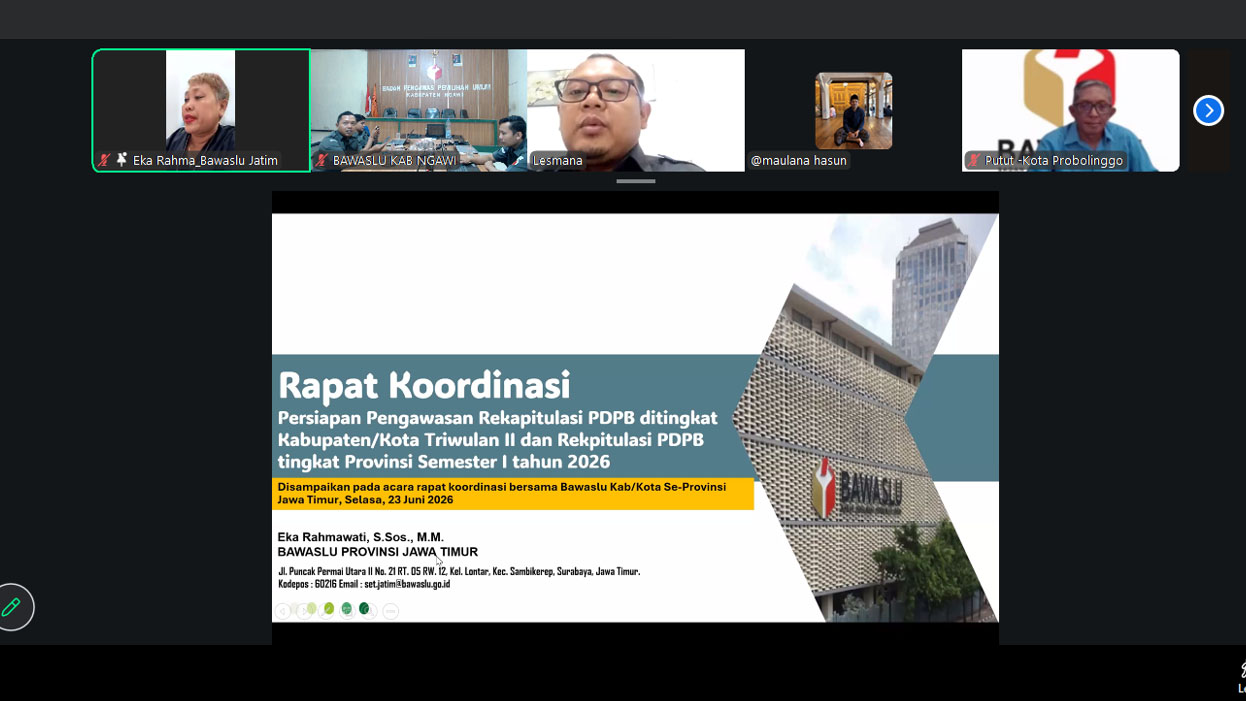Image resolution: width=1246 pixels, height=701 pixels.
Task: Select Eka Rahma_Bawaslu Jatim video tile
Action: [x=201, y=110]
